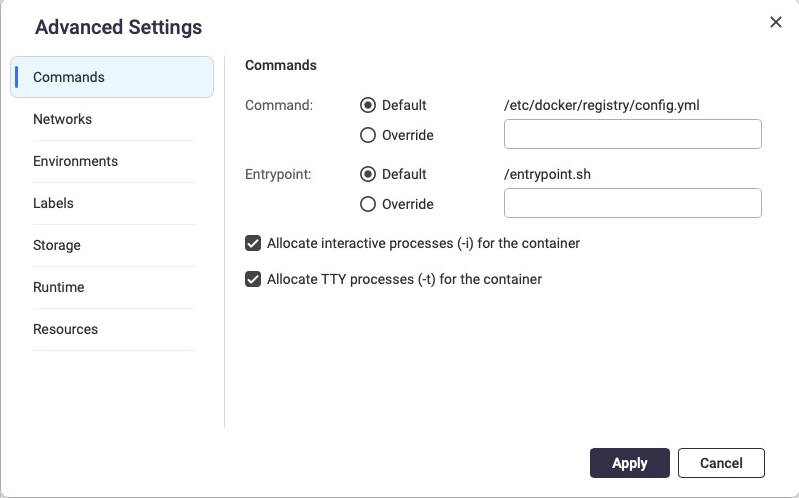Select Default radio for Entrypoint
The width and height of the screenshot is (799, 498).
368,174
